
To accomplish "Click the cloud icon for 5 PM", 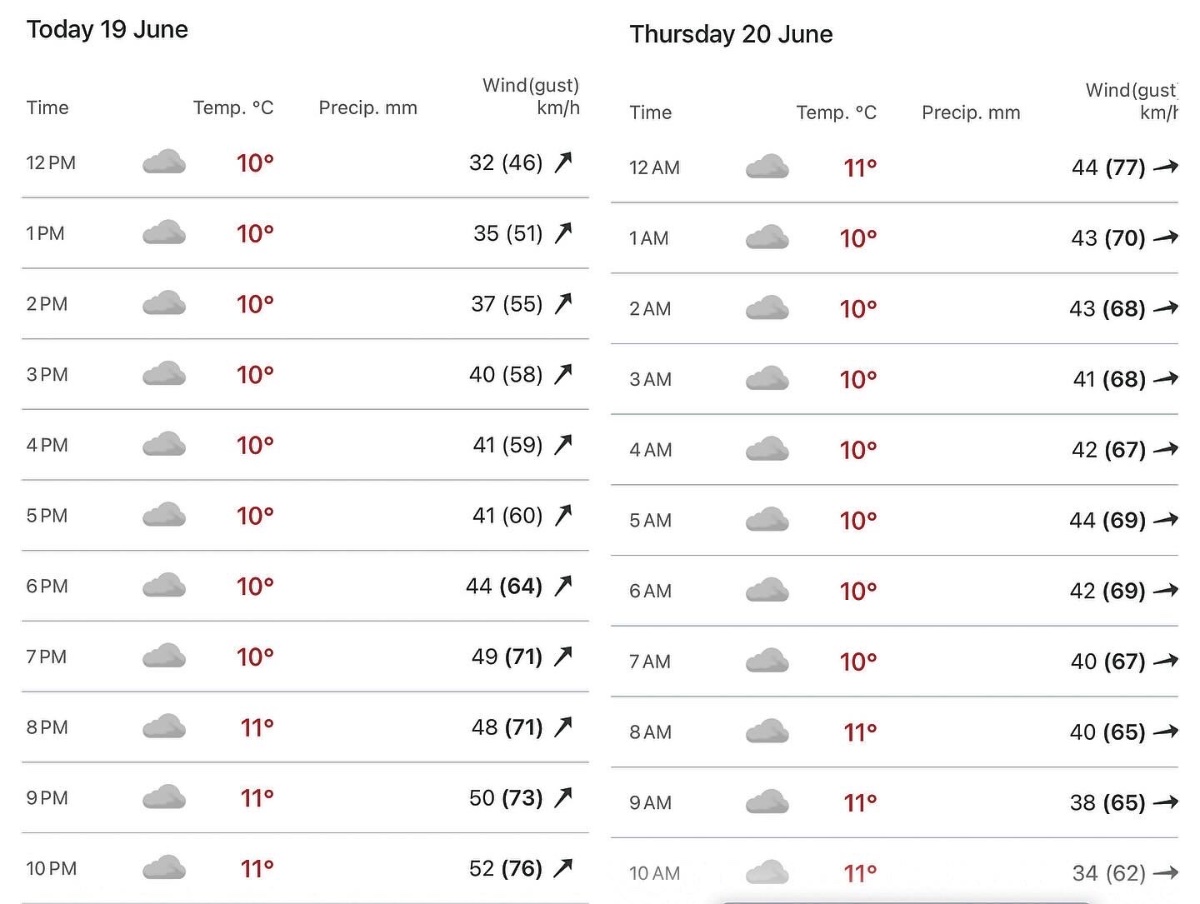I will (x=164, y=515).
